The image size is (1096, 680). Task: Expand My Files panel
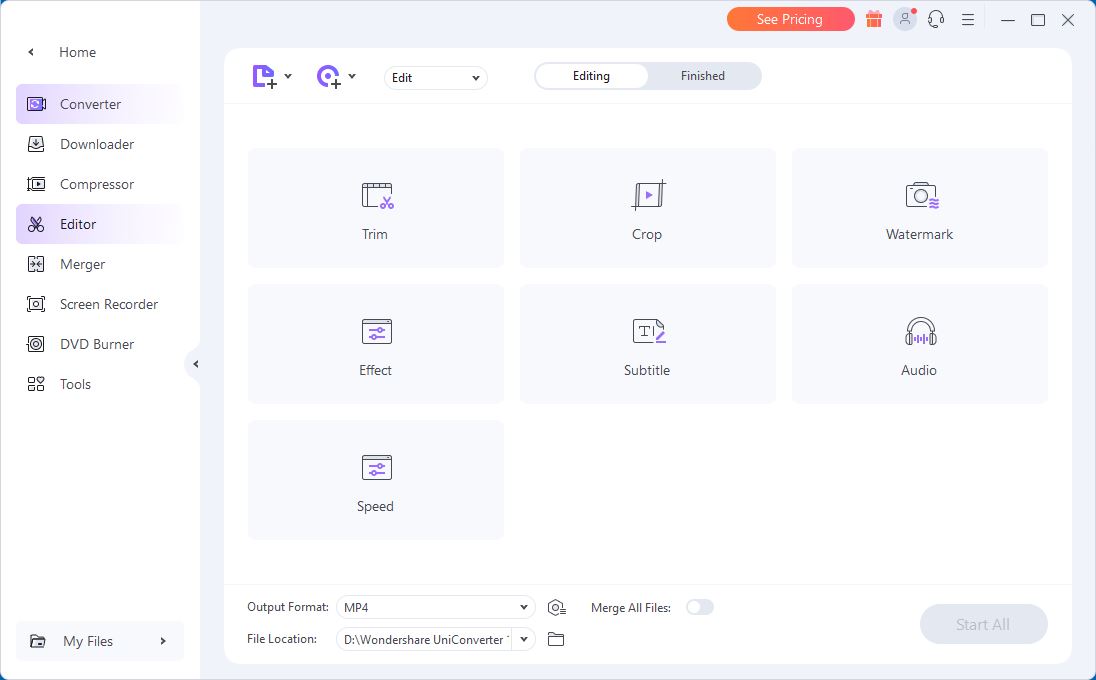(x=99, y=641)
